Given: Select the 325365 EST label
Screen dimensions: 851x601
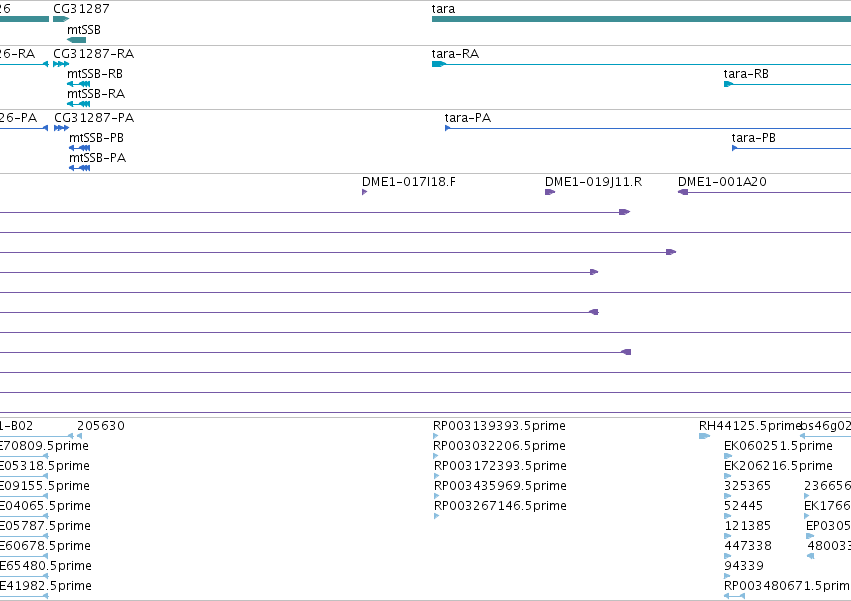Looking at the screenshot, I should (747, 486).
